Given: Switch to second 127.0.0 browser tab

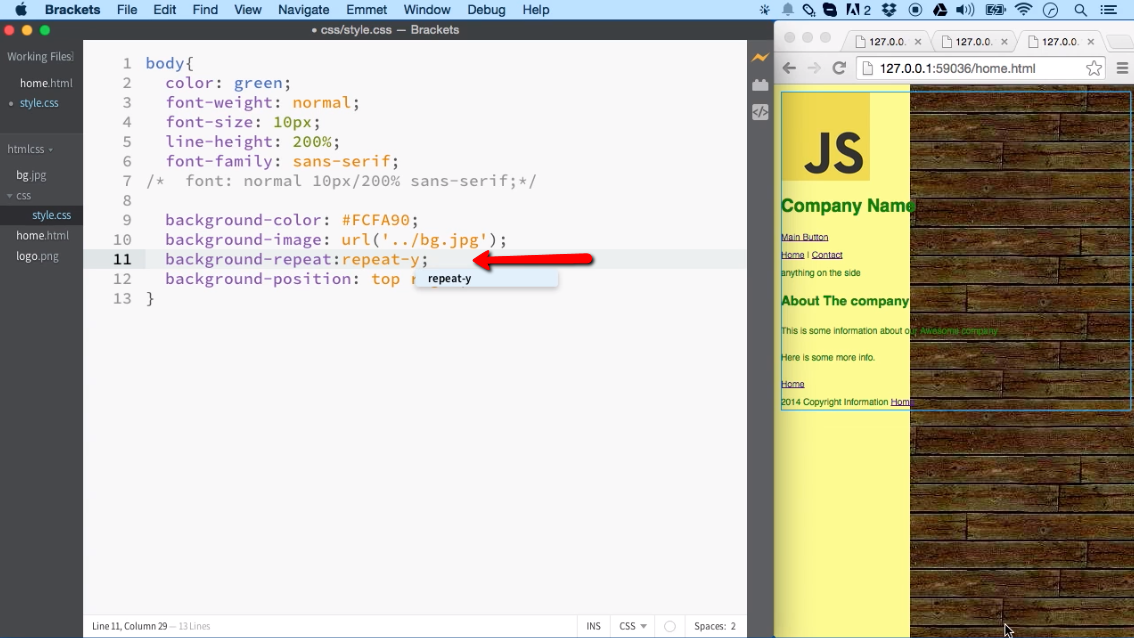Looking at the screenshot, I should [972, 42].
